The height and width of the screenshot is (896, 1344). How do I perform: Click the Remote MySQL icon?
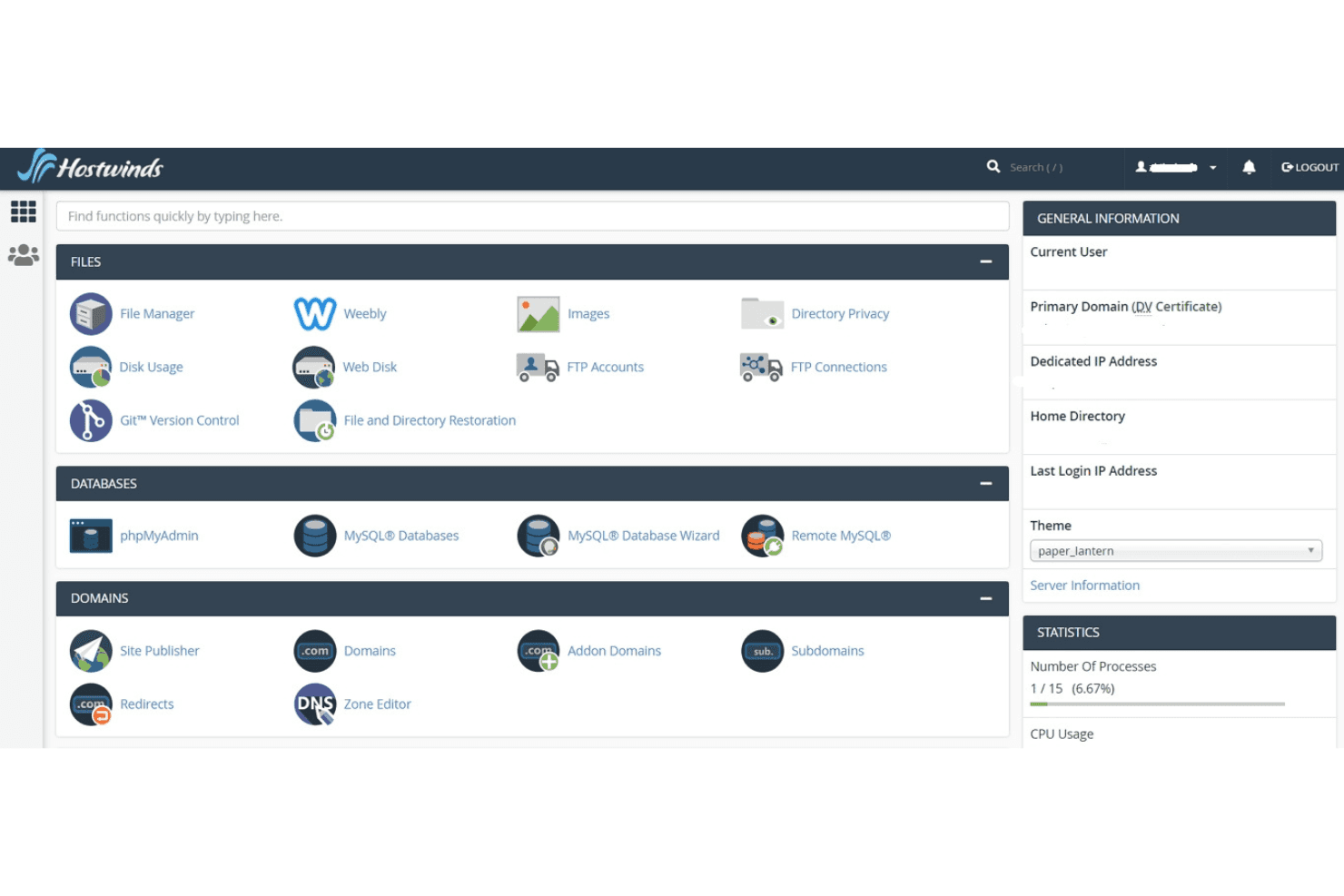762,536
